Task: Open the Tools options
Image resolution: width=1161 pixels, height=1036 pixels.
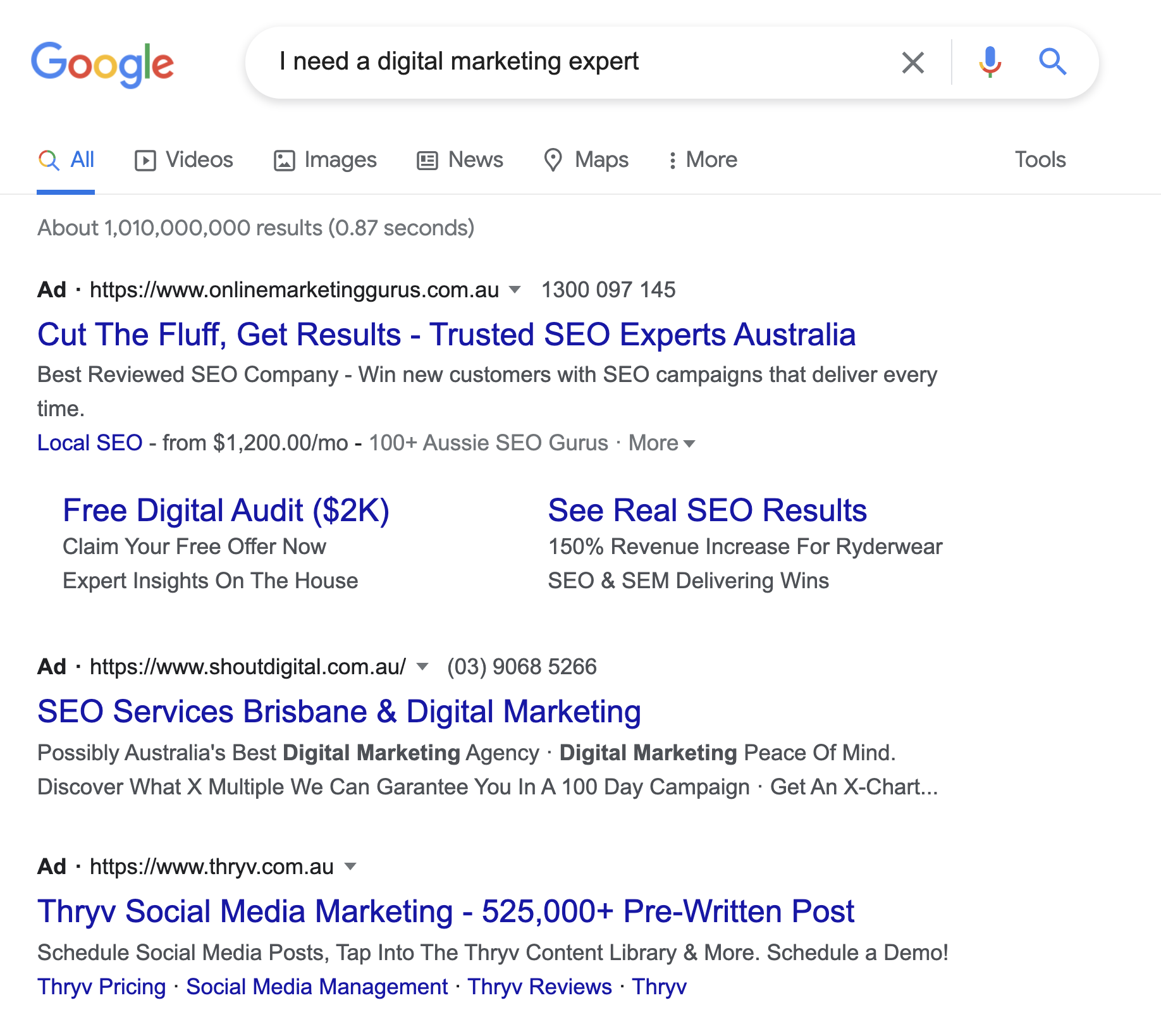Action: [x=1040, y=160]
